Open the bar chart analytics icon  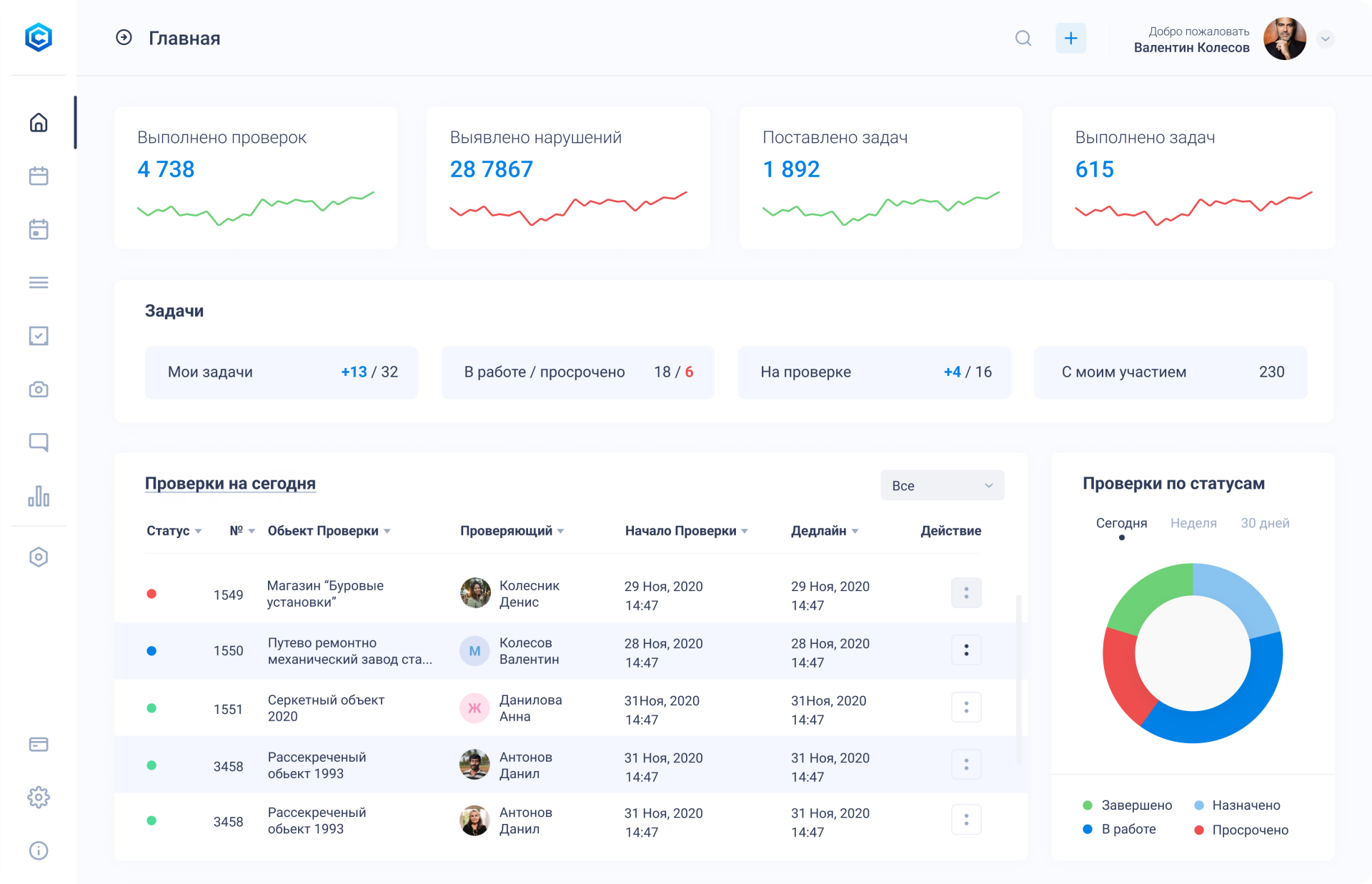[39, 495]
